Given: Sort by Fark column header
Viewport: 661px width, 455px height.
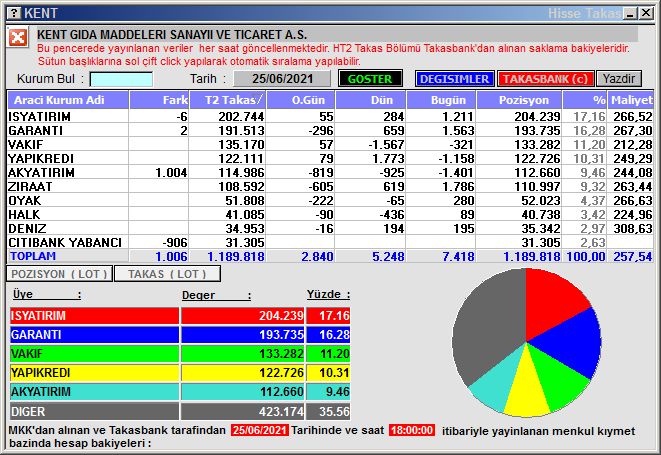Looking at the screenshot, I should [x=159, y=100].
